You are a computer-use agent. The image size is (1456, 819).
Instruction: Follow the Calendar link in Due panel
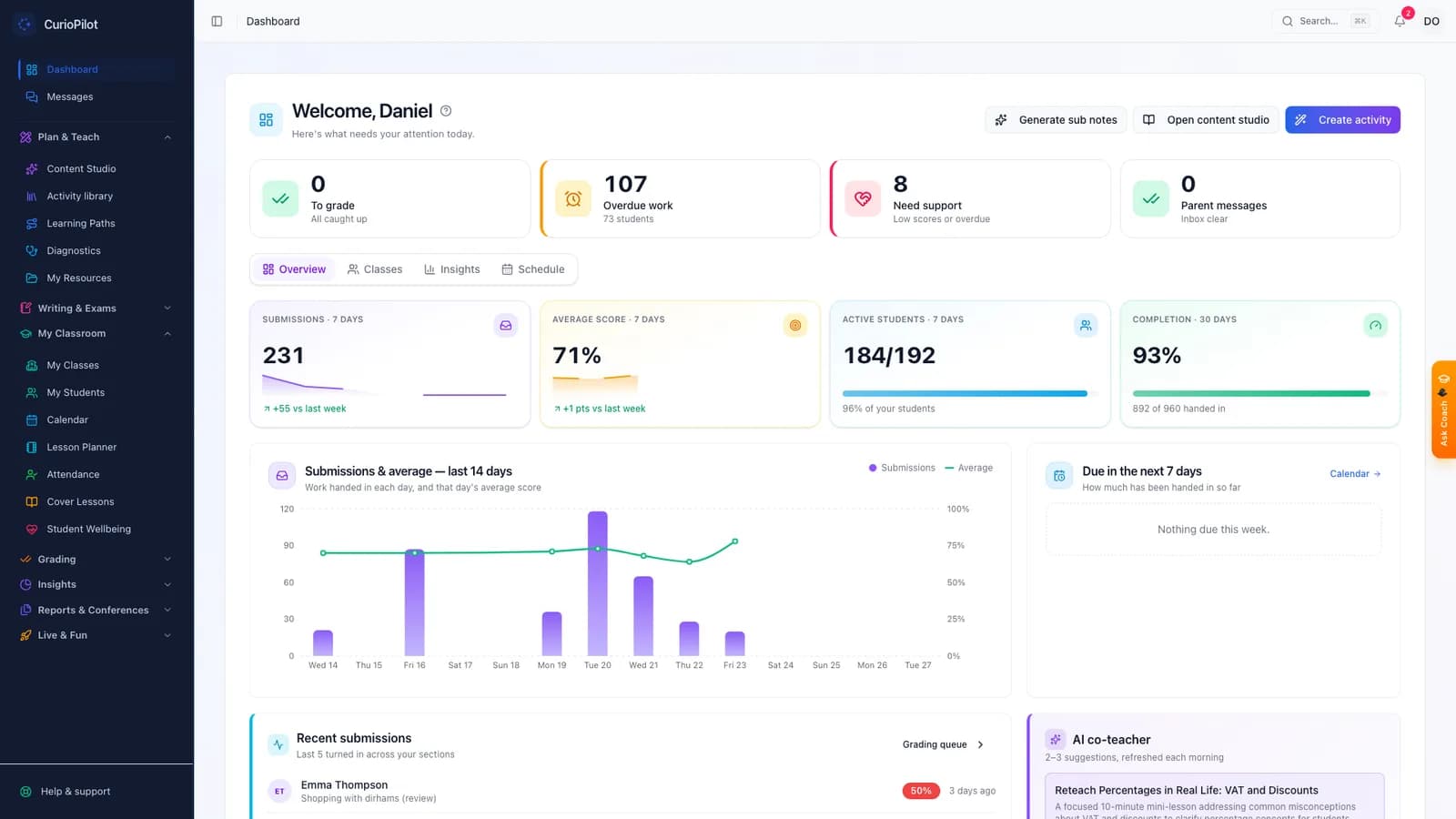1355,474
